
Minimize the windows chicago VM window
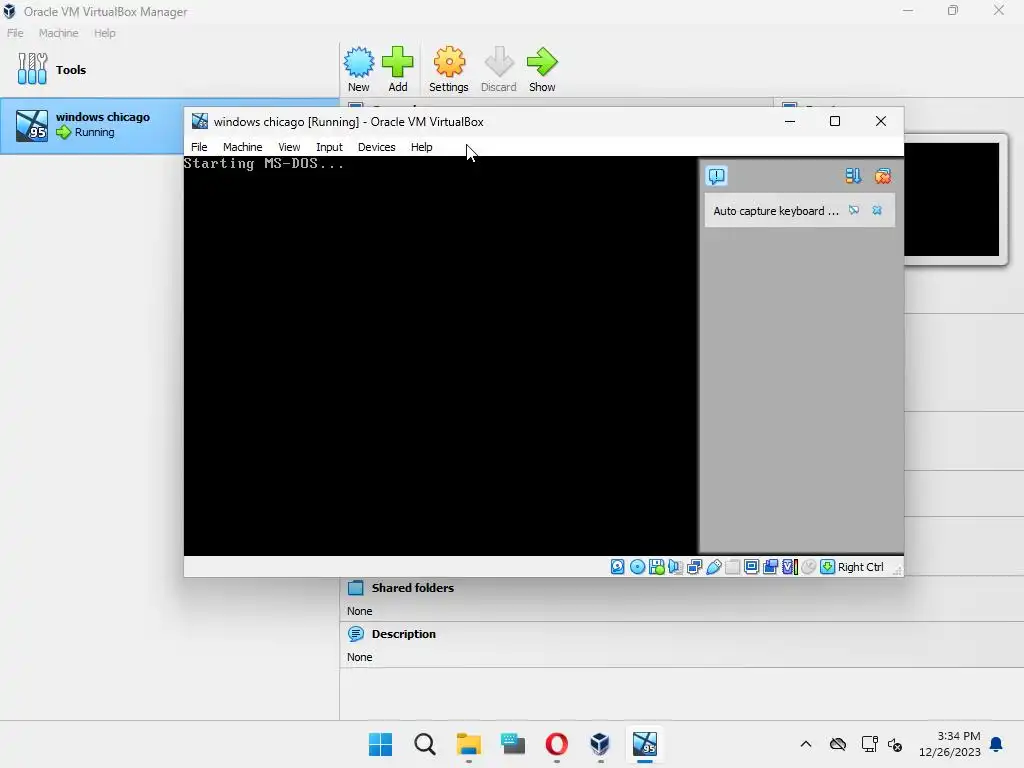click(790, 121)
